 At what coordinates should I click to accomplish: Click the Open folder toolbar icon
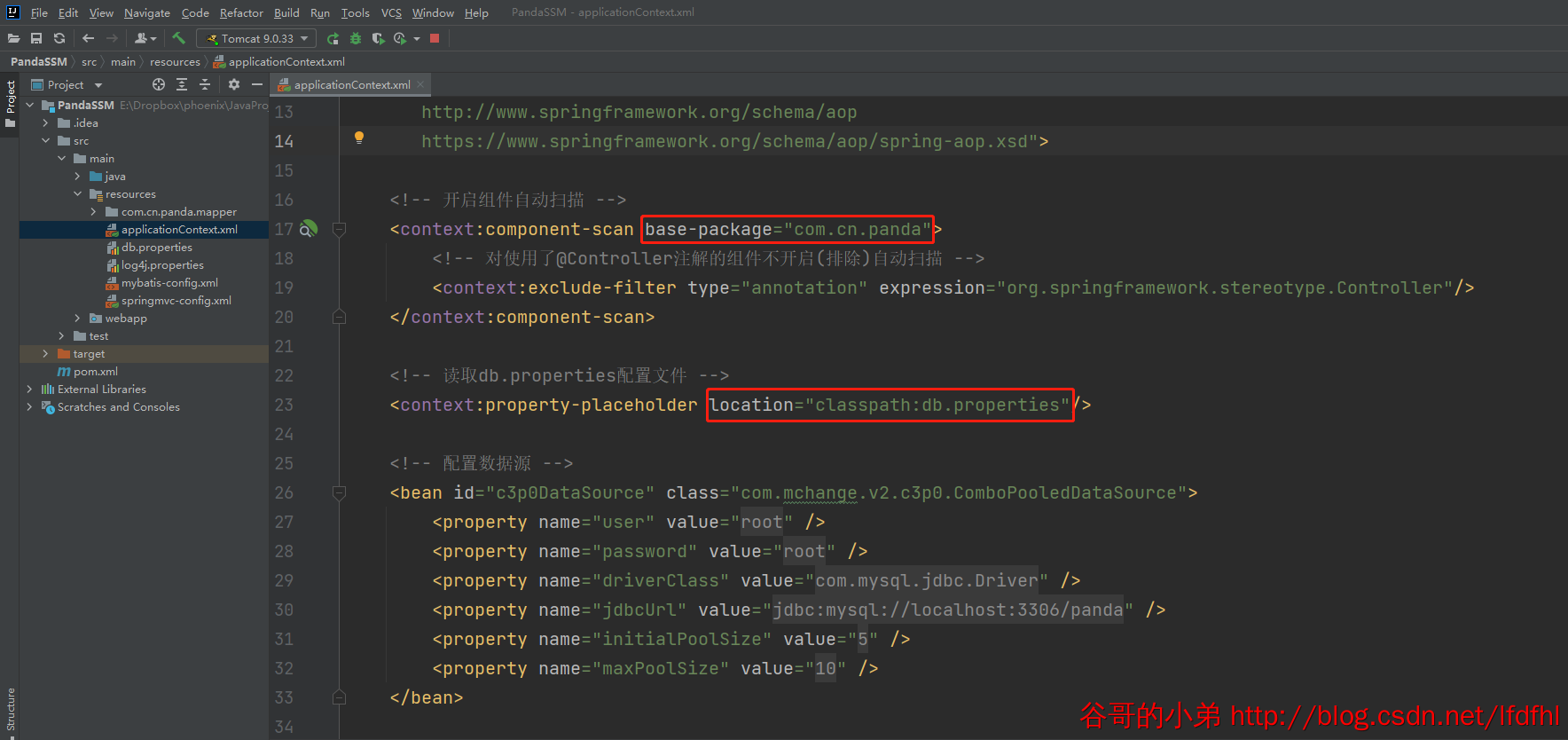(13, 38)
